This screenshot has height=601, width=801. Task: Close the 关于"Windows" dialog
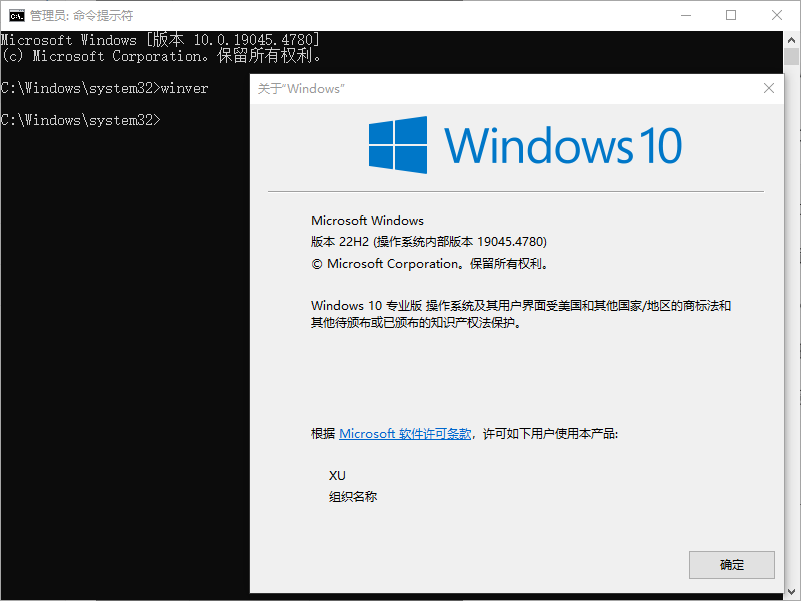coord(769,88)
